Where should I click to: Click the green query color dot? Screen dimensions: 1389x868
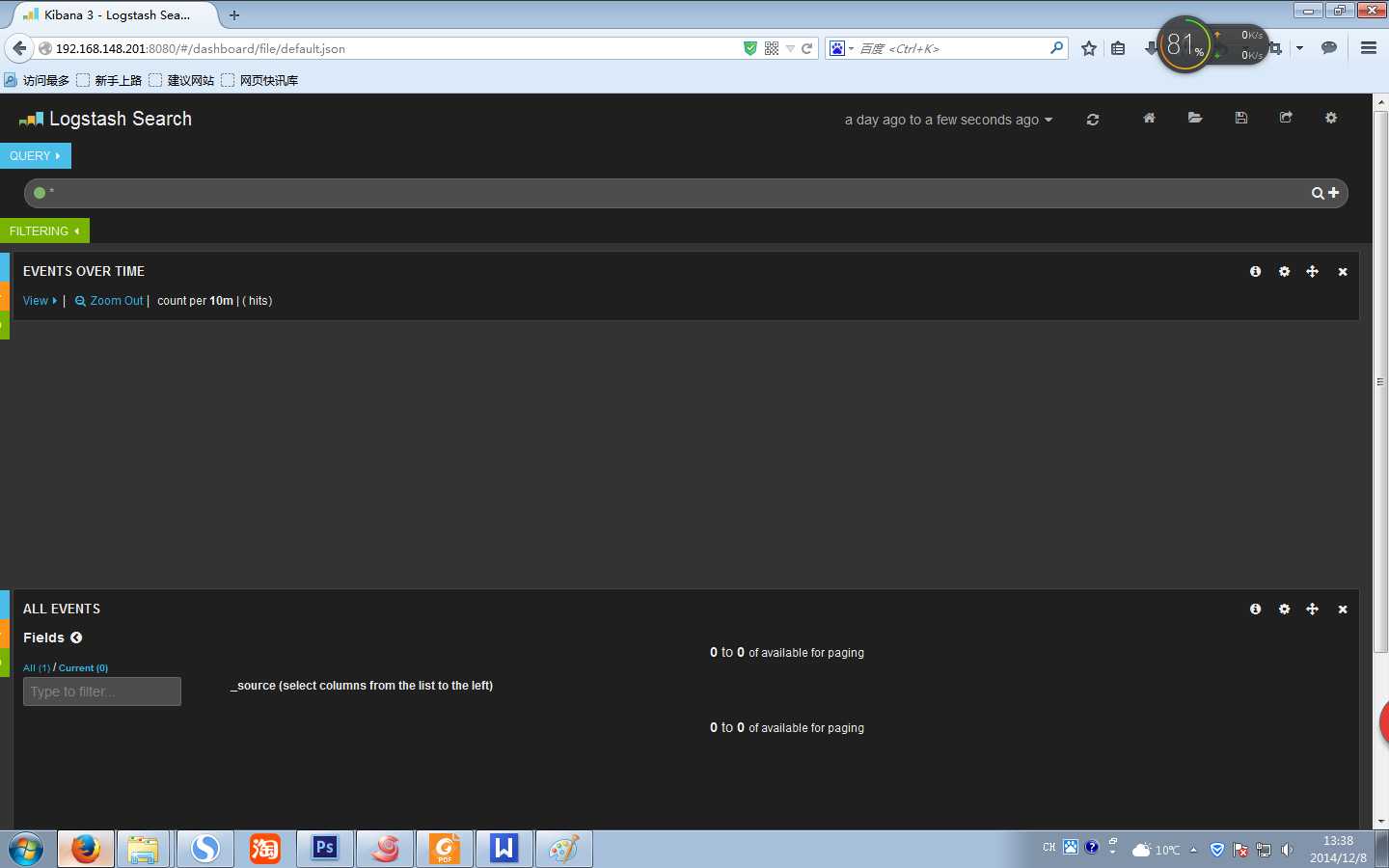[40, 193]
